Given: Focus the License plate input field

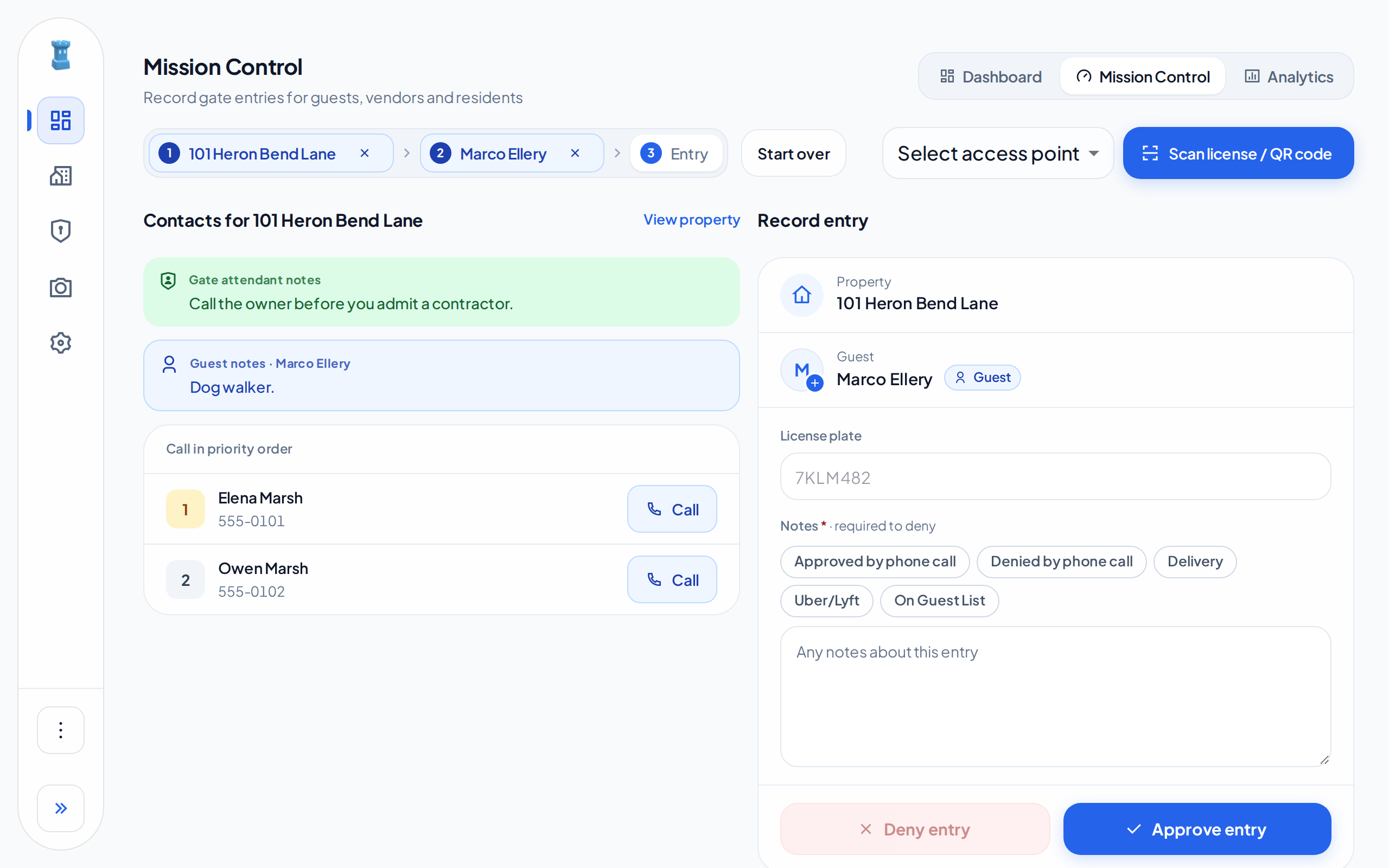Looking at the screenshot, I should pos(1055,477).
